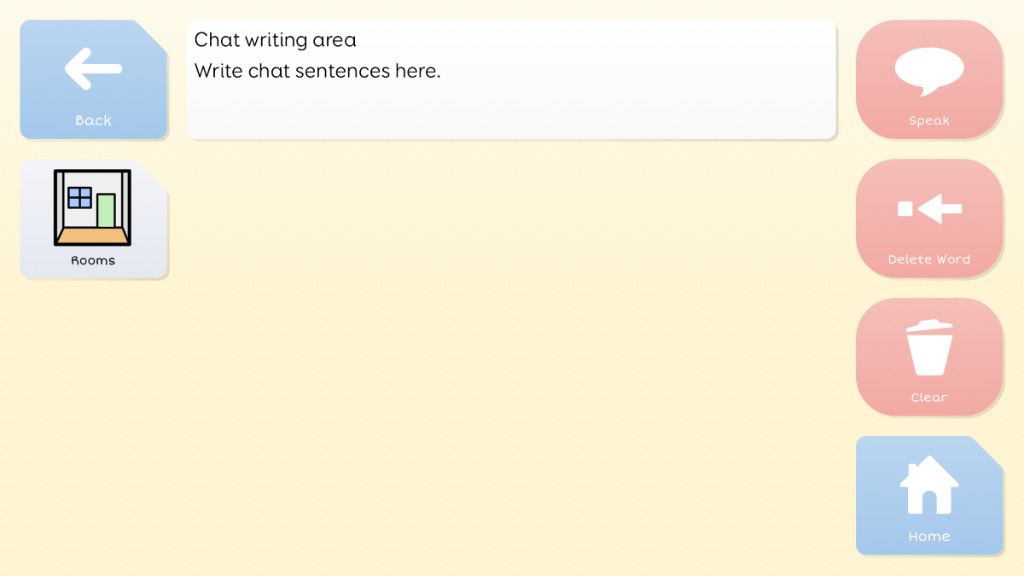Tap the speech bubble Speak icon
This screenshot has height=576, width=1024.
929,70
